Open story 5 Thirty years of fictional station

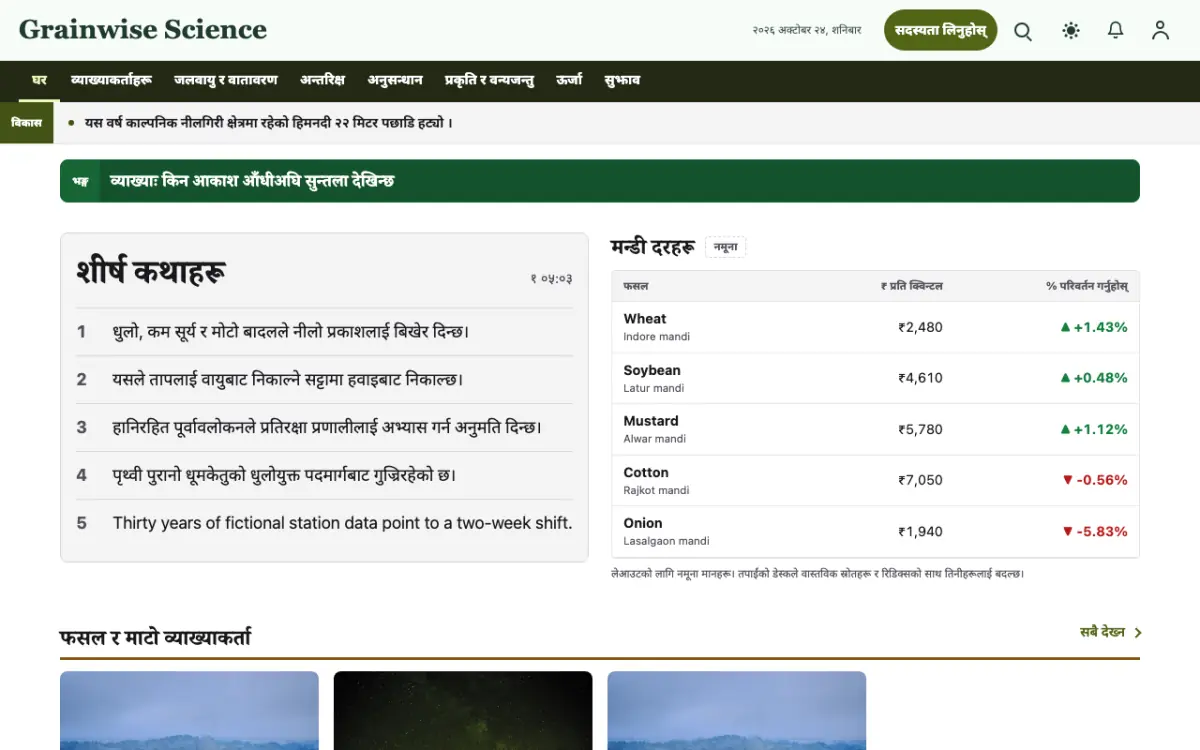342,523
